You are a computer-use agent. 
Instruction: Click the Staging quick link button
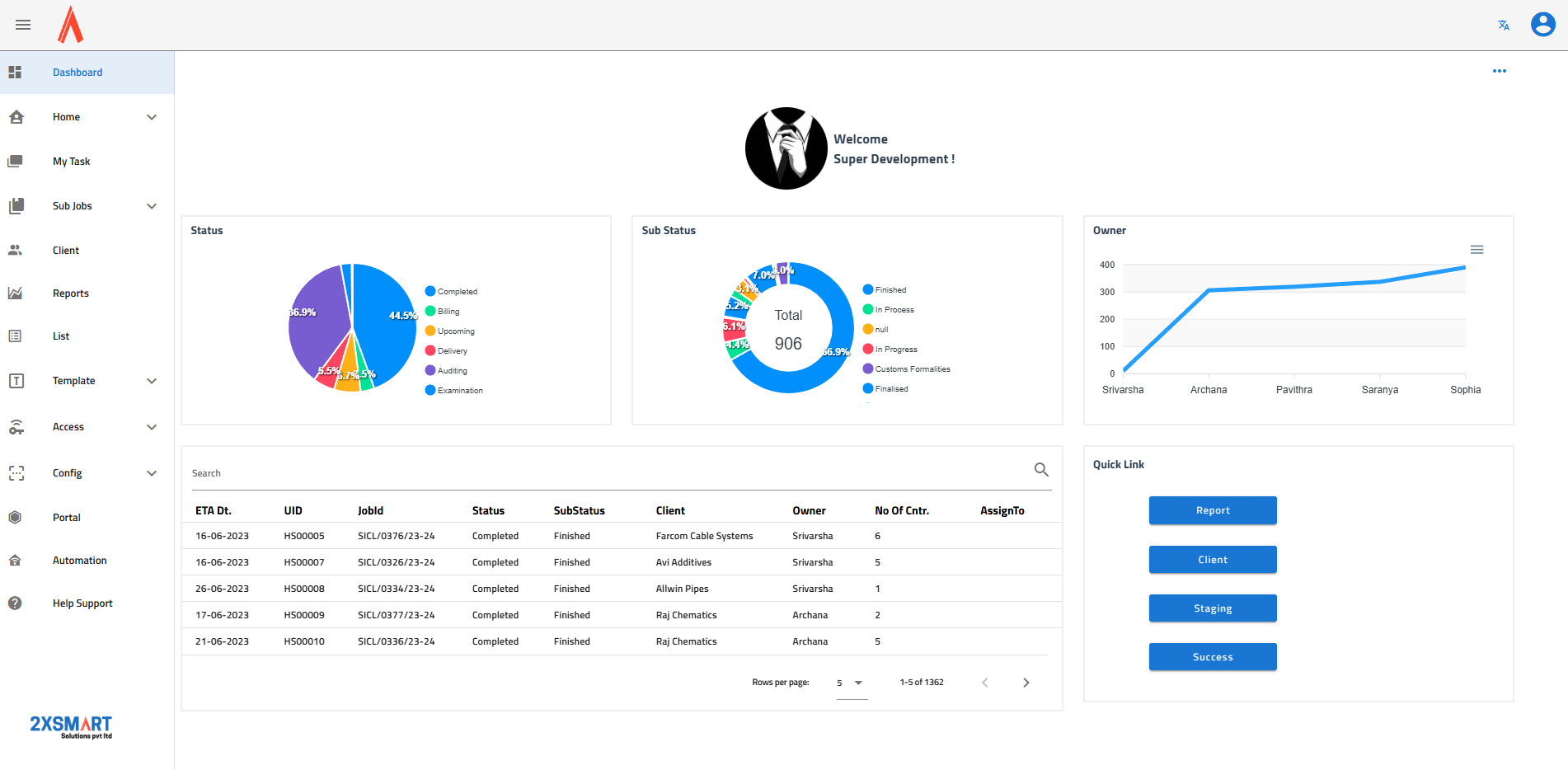coord(1212,608)
